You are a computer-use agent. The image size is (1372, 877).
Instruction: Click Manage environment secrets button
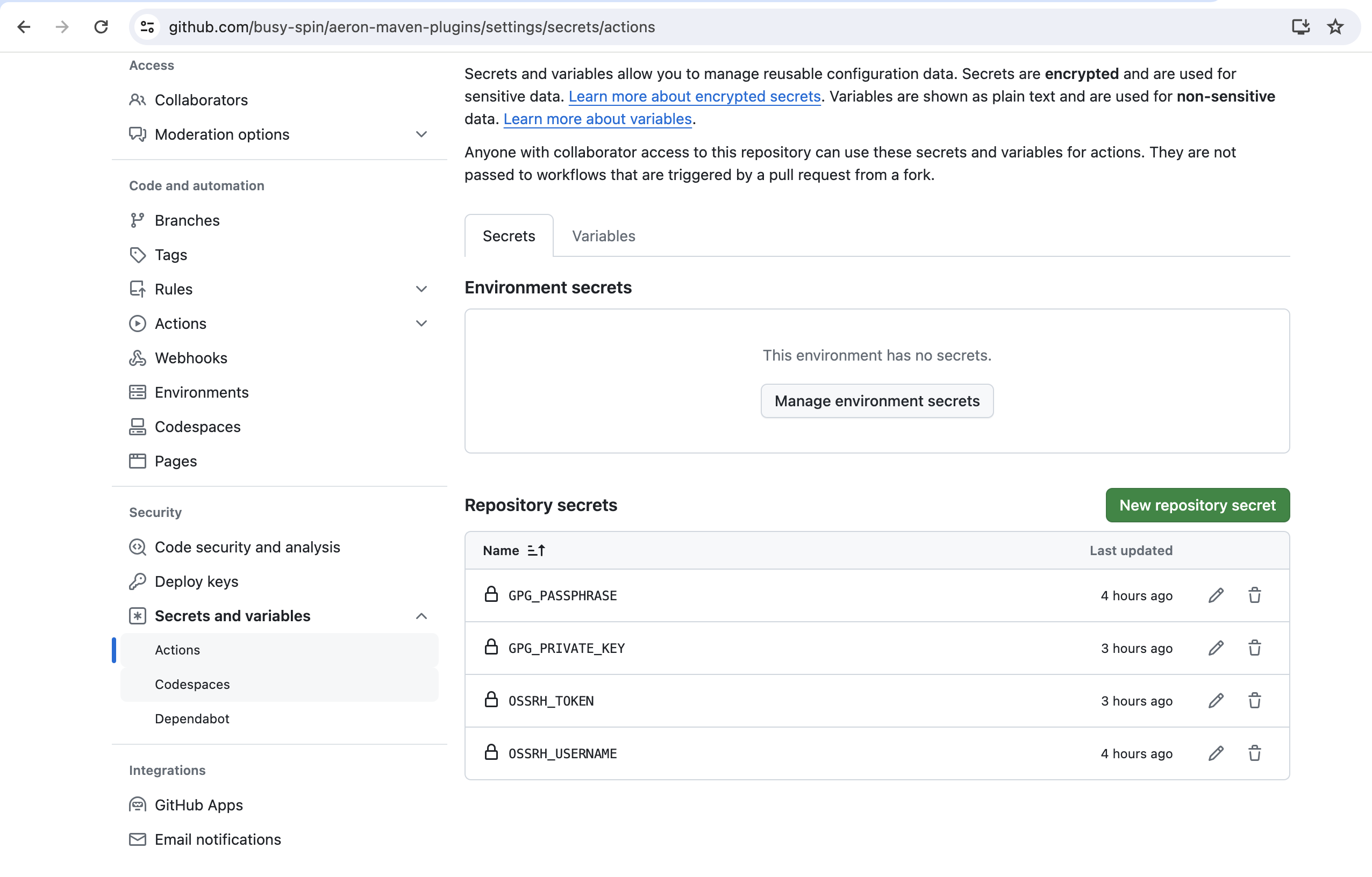click(877, 401)
